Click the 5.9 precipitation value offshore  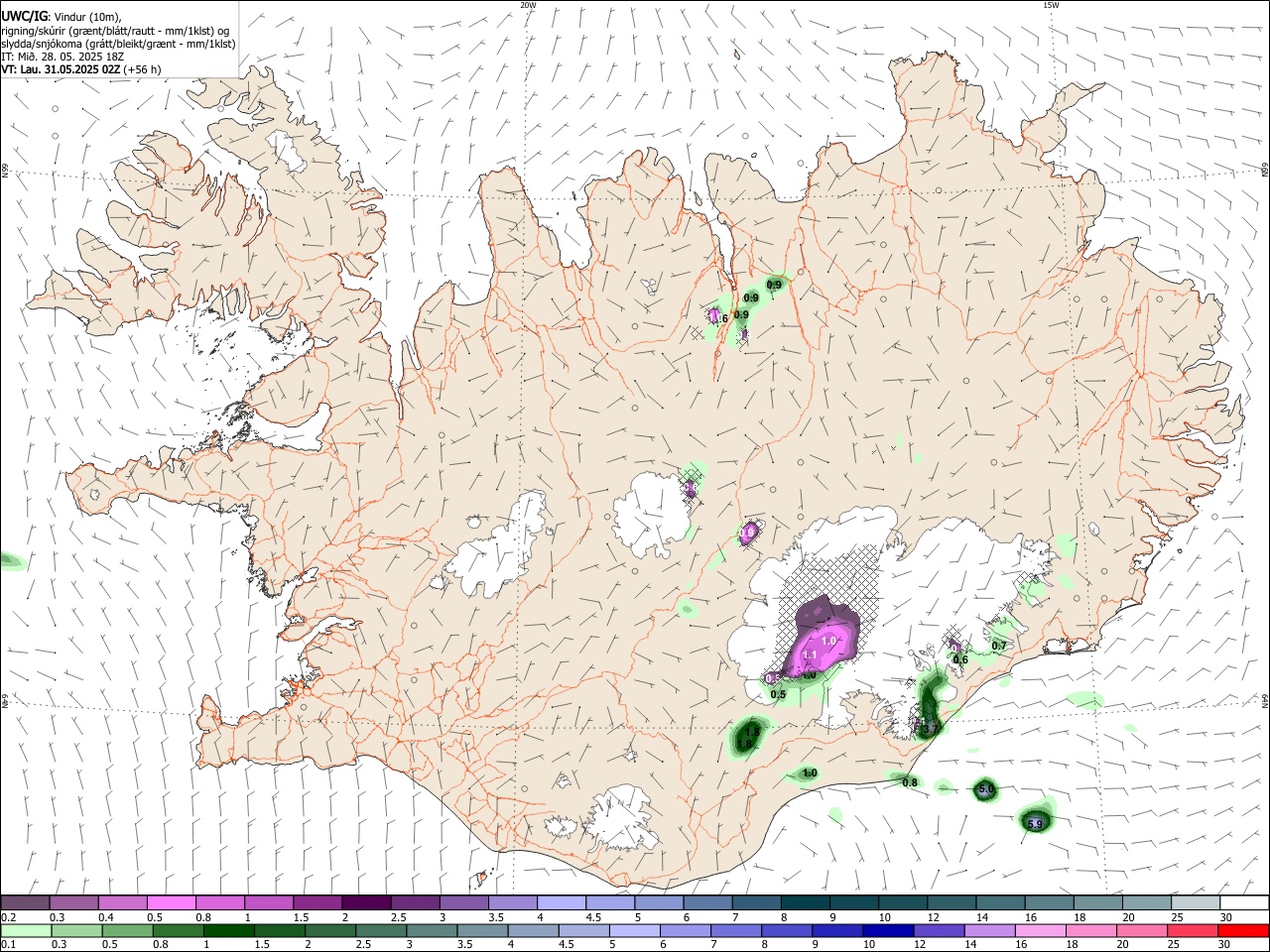pyautogui.click(x=1035, y=824)
